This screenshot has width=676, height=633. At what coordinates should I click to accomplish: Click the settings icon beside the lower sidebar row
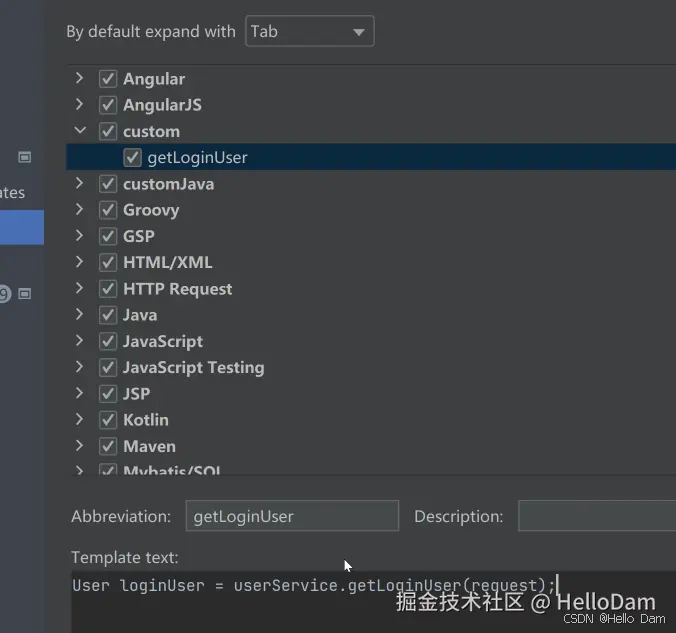pos(25,294)
